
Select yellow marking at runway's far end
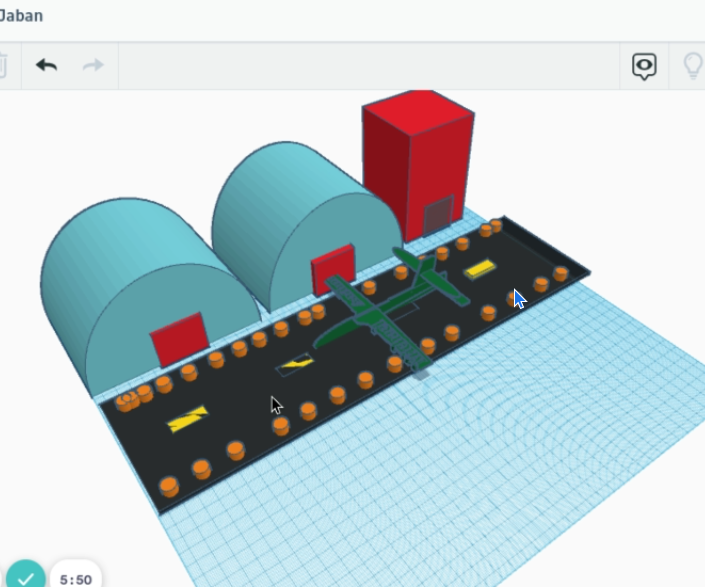tap(480, 267)
